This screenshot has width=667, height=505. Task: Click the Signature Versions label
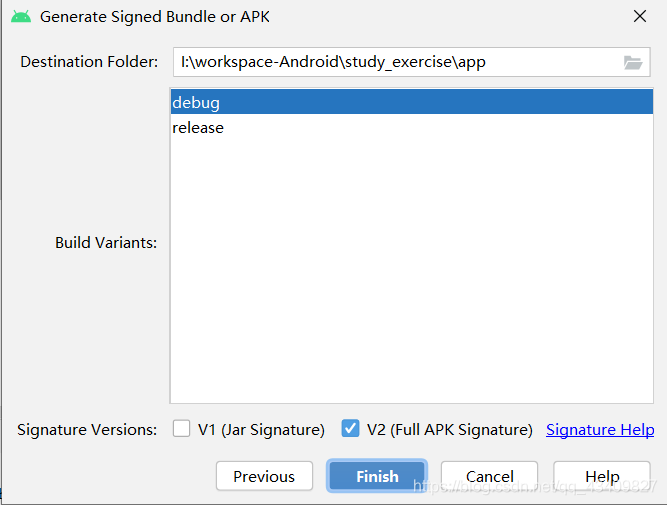click(87, 429)
